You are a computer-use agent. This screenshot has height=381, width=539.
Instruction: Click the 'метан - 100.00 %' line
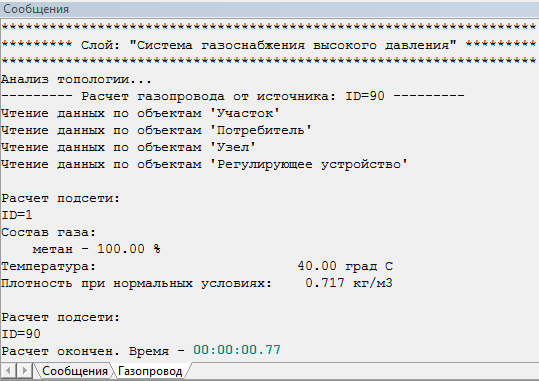[97, 249]
